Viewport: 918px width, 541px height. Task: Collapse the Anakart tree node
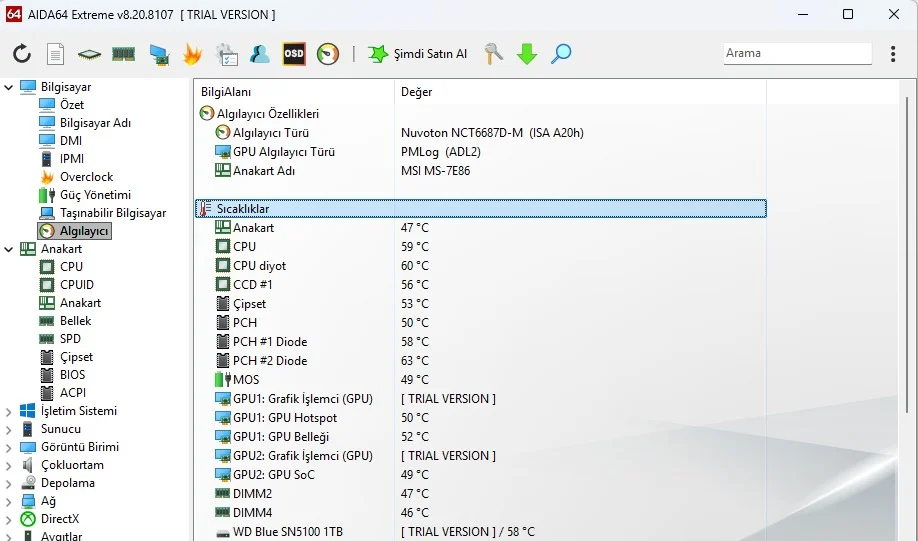tap(8, 249)
